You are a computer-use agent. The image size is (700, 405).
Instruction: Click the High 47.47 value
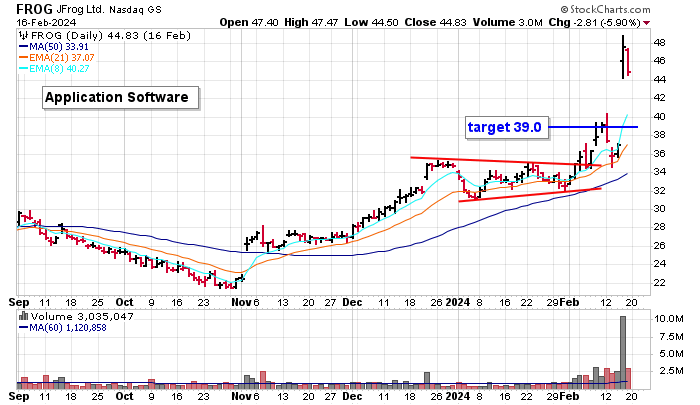tap(311, 22)
